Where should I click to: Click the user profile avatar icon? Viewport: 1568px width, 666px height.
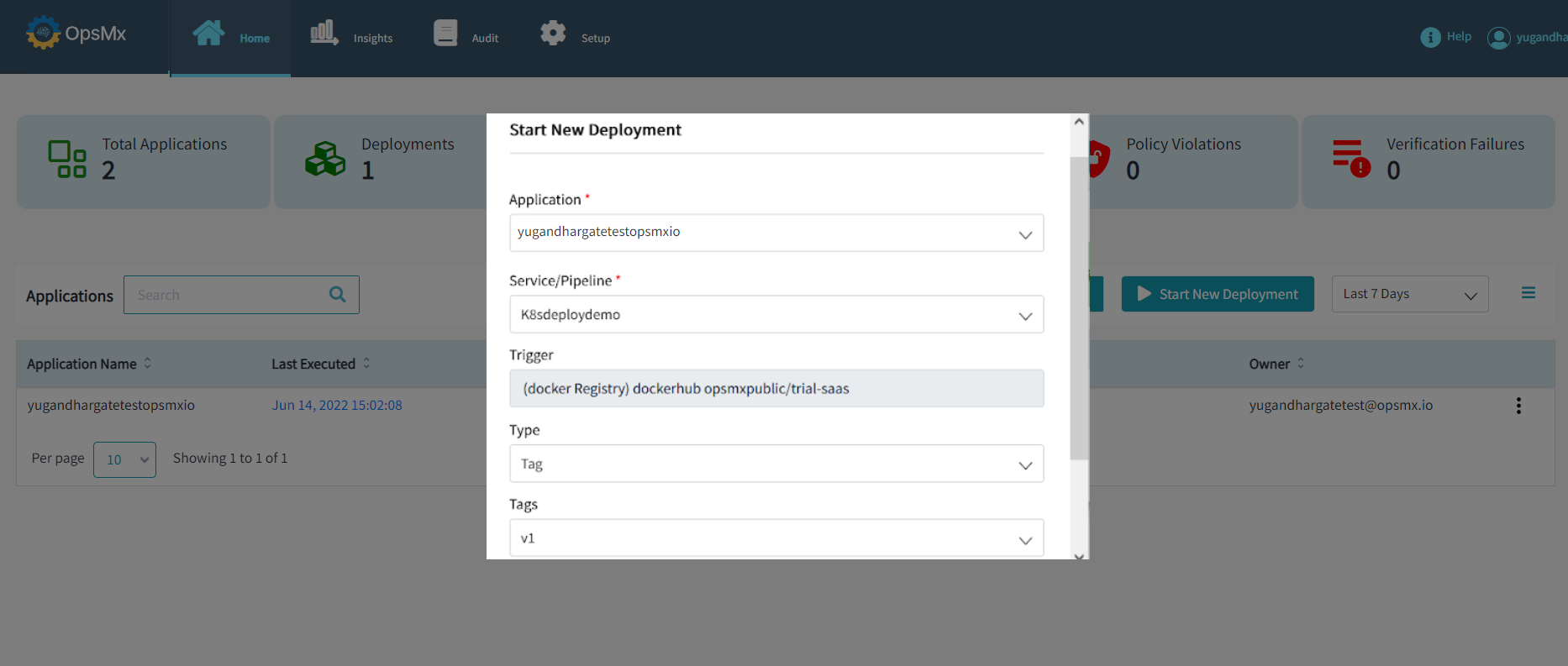pyautogui.click(x=1498, y=38)
